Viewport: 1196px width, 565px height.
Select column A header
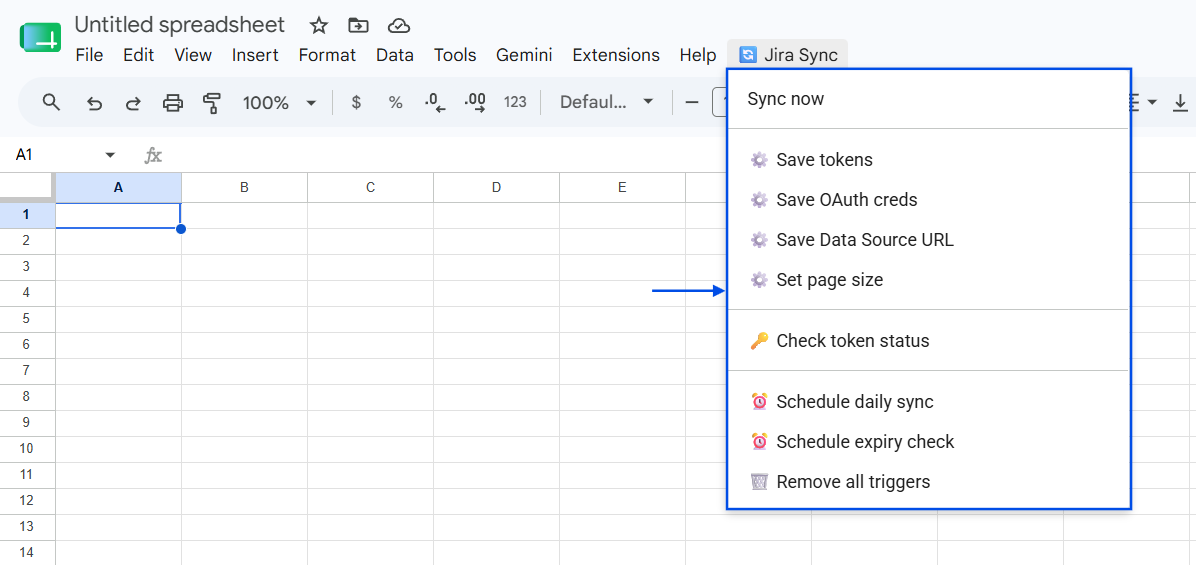[118, 188]
